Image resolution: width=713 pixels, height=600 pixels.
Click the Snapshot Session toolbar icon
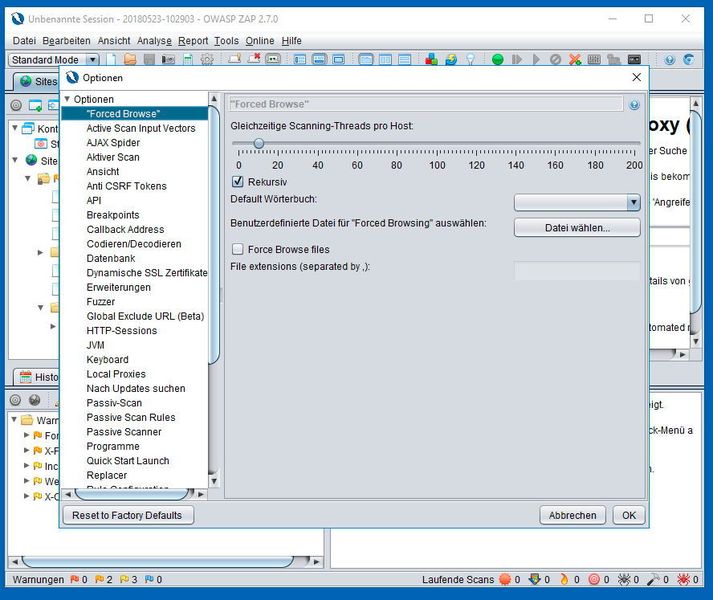click(x=168, y=60)
